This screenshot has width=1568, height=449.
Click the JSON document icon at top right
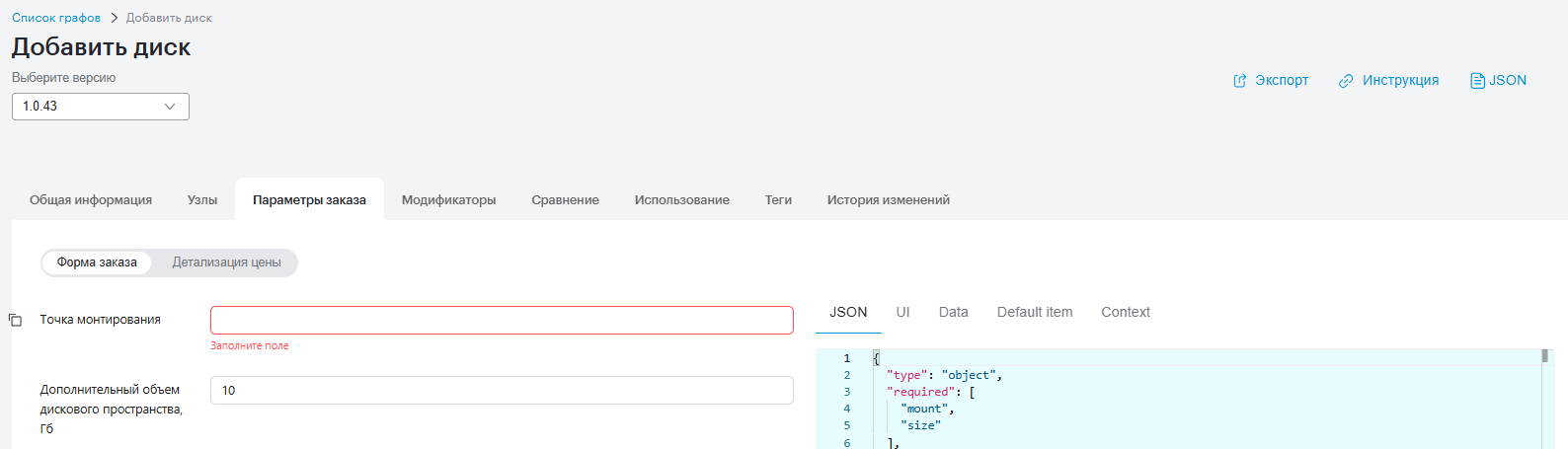(x=1477, y=81)
